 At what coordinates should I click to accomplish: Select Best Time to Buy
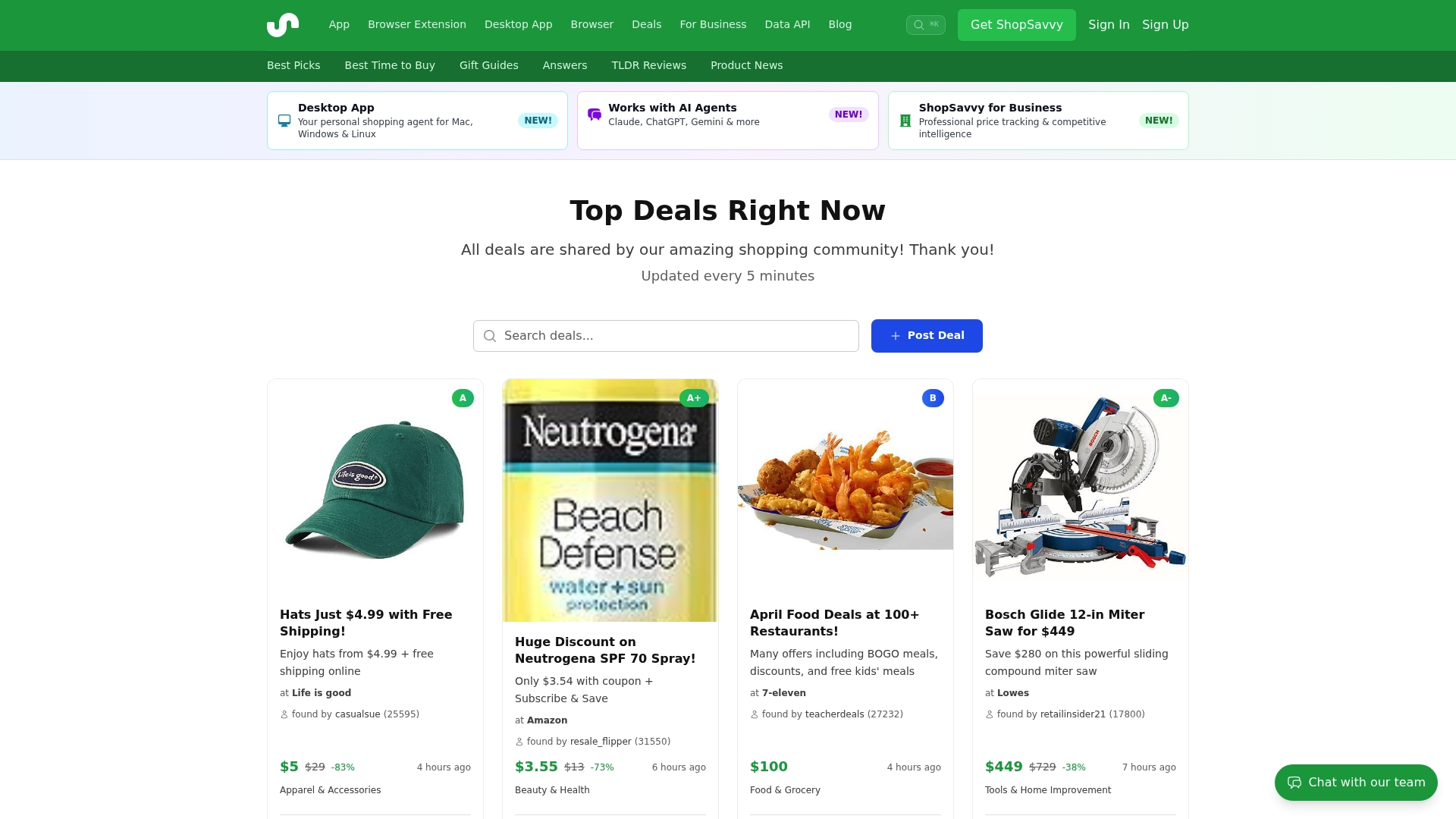click(390, 65)
